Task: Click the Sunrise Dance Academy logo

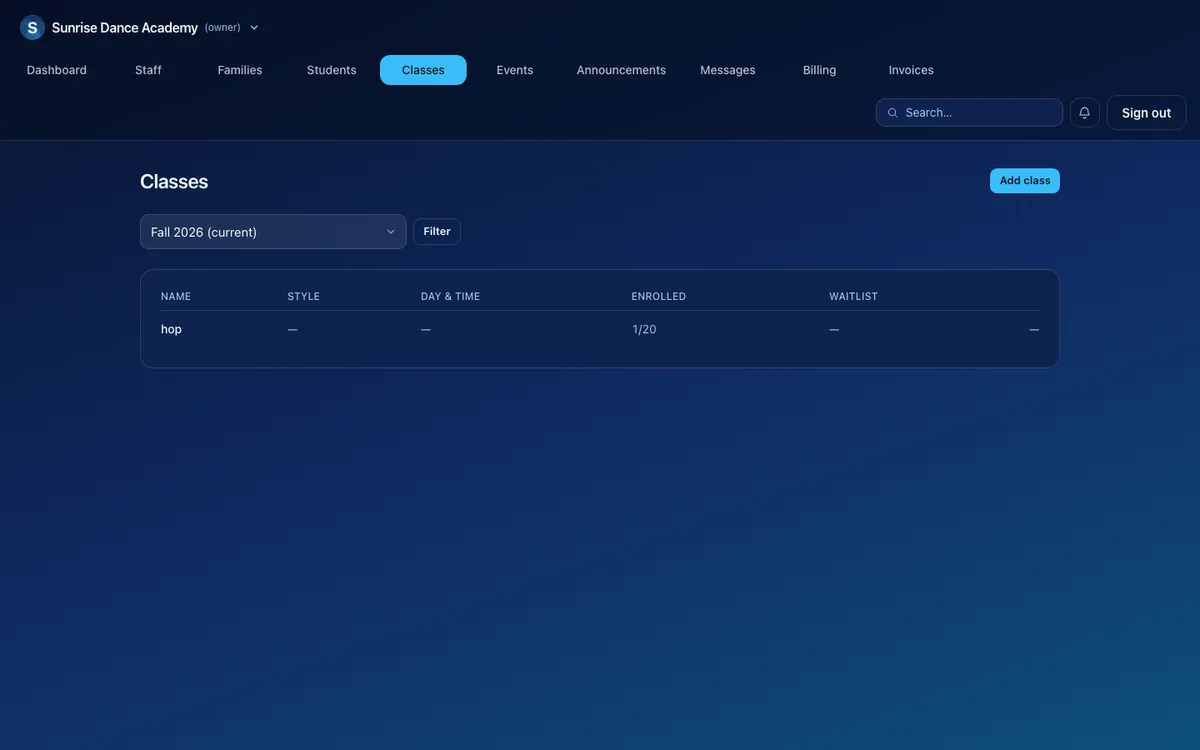Action: 32,28
